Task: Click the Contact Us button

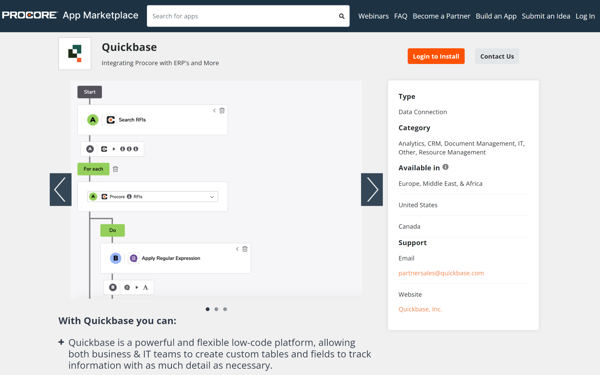Action: coord(497,56)
